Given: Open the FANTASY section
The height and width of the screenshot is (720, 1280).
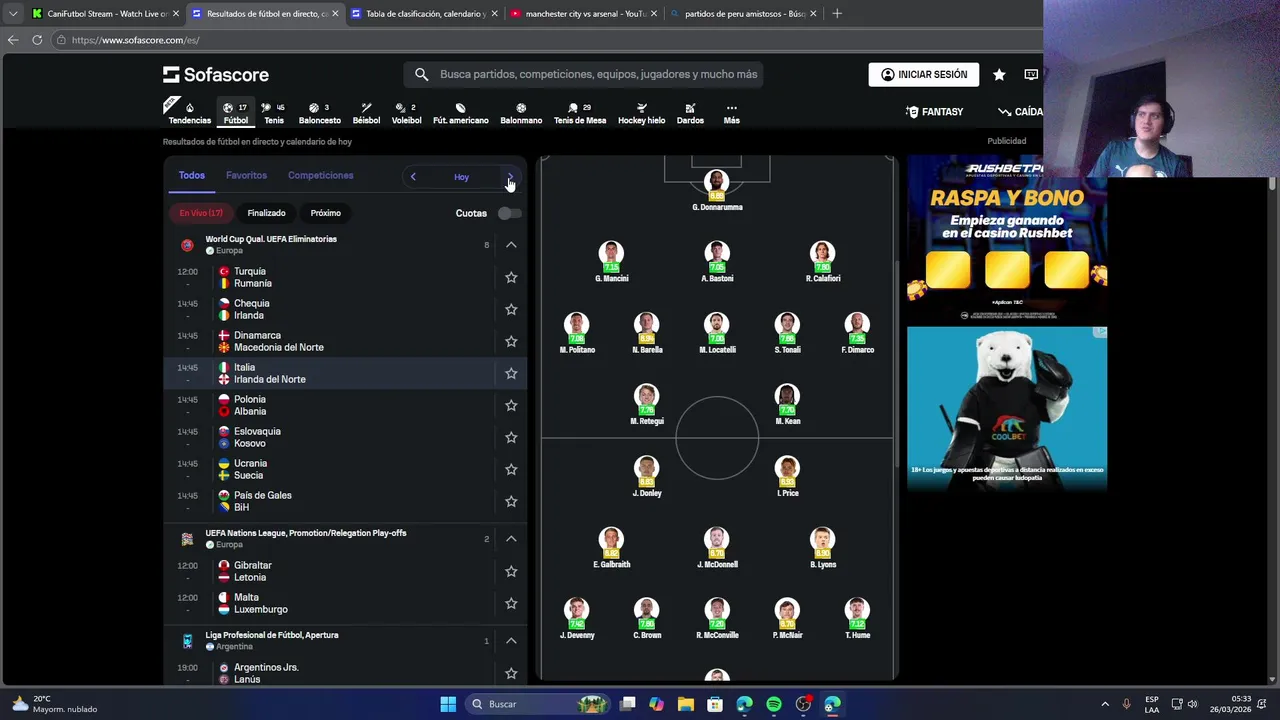Looking at the screenshot, I should coord(934,112).
